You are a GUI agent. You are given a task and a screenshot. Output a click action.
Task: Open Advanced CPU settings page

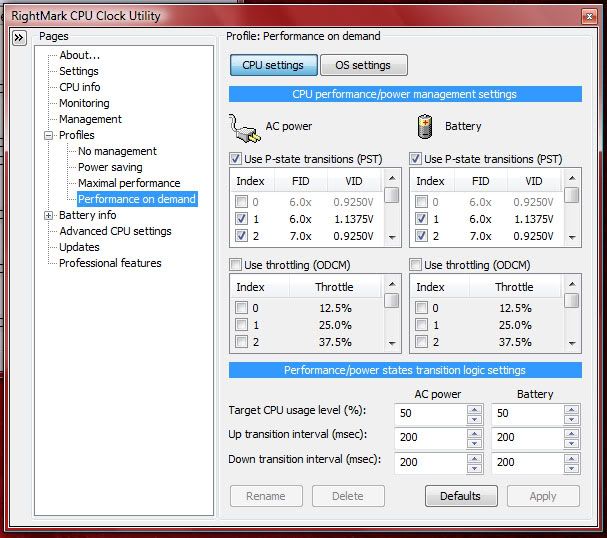click(x=115, y=231)
